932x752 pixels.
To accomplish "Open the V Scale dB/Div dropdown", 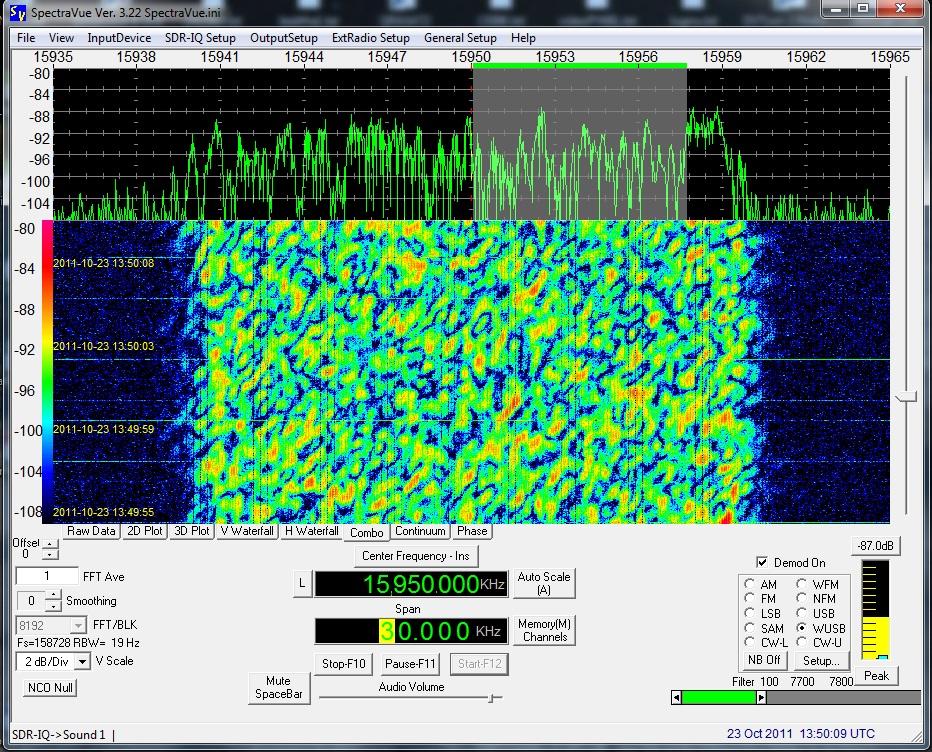I will pos(83,661).
